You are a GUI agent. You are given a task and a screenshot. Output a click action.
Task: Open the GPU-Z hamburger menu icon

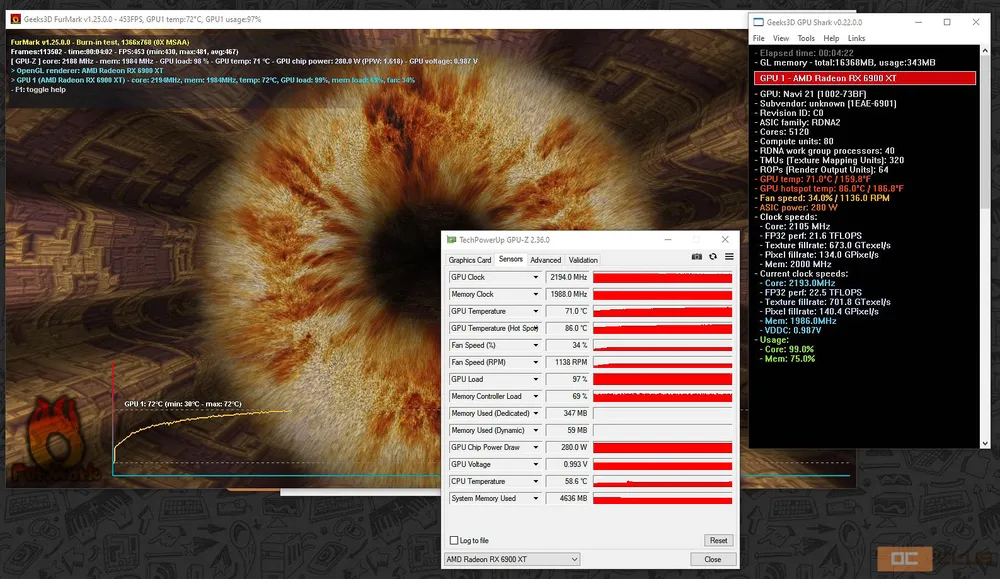727,258
